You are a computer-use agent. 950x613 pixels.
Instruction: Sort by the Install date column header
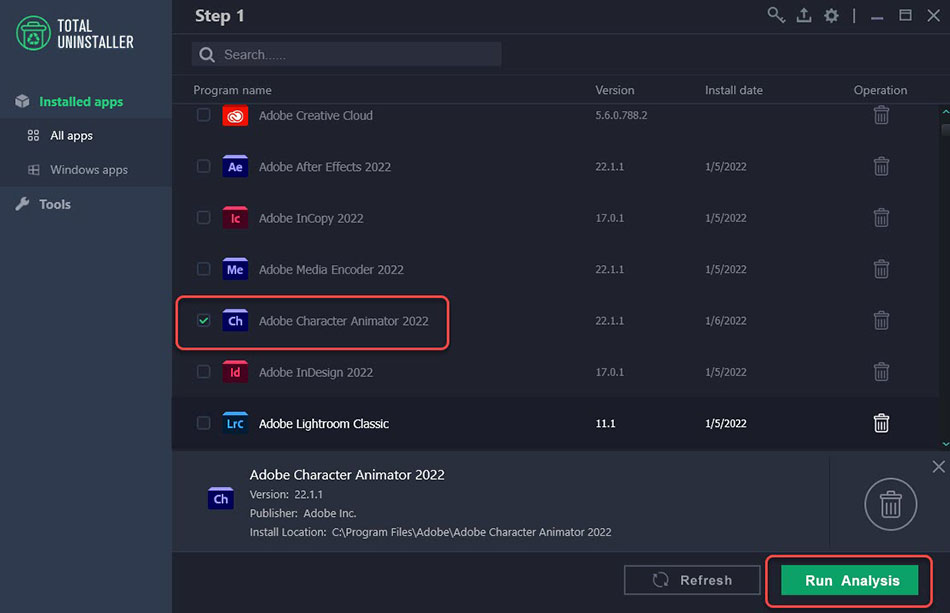pyautogui.click(x=734, y=90)
